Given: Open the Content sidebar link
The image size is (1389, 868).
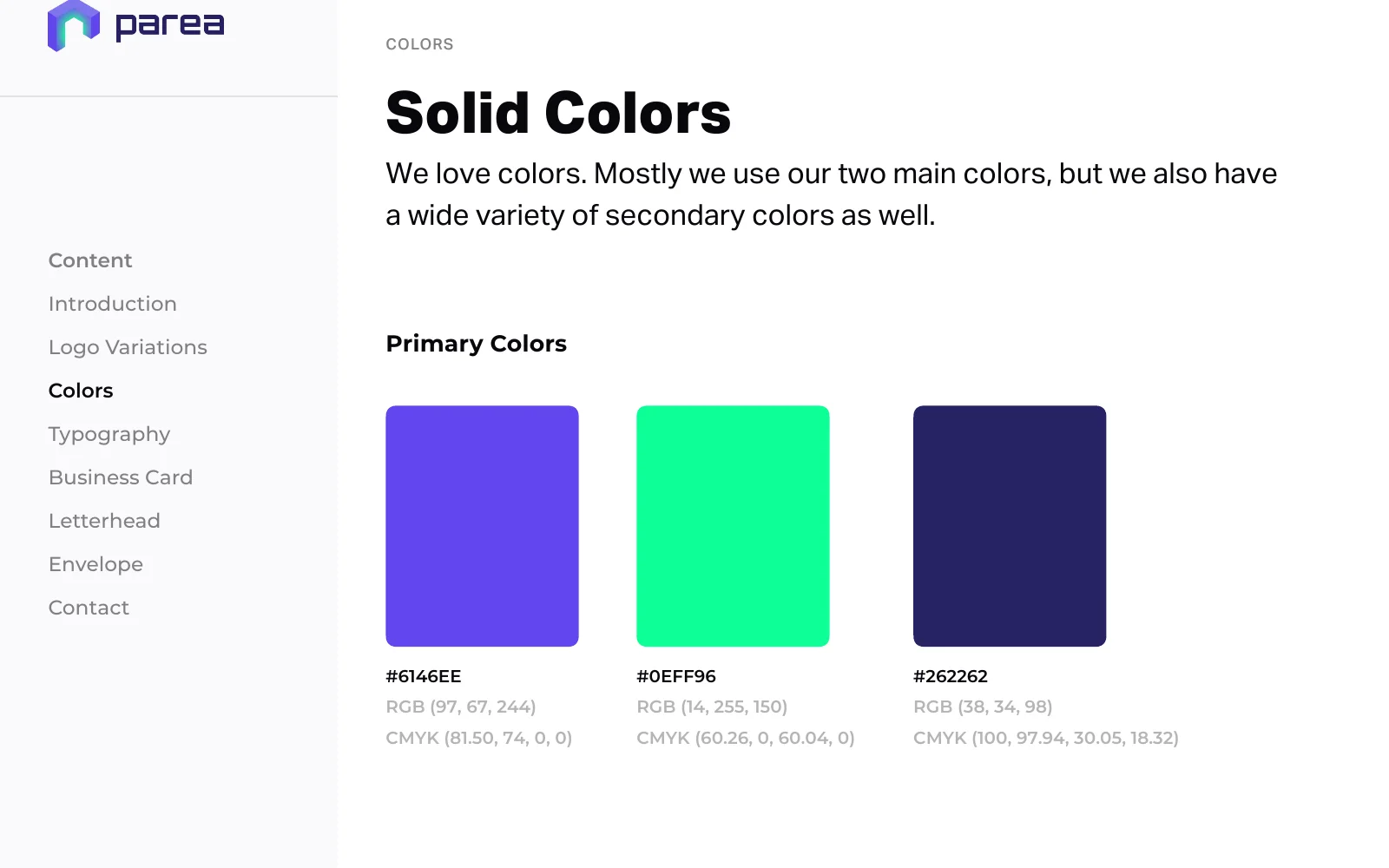Looking at the screenshot, I should pos(90,260).
